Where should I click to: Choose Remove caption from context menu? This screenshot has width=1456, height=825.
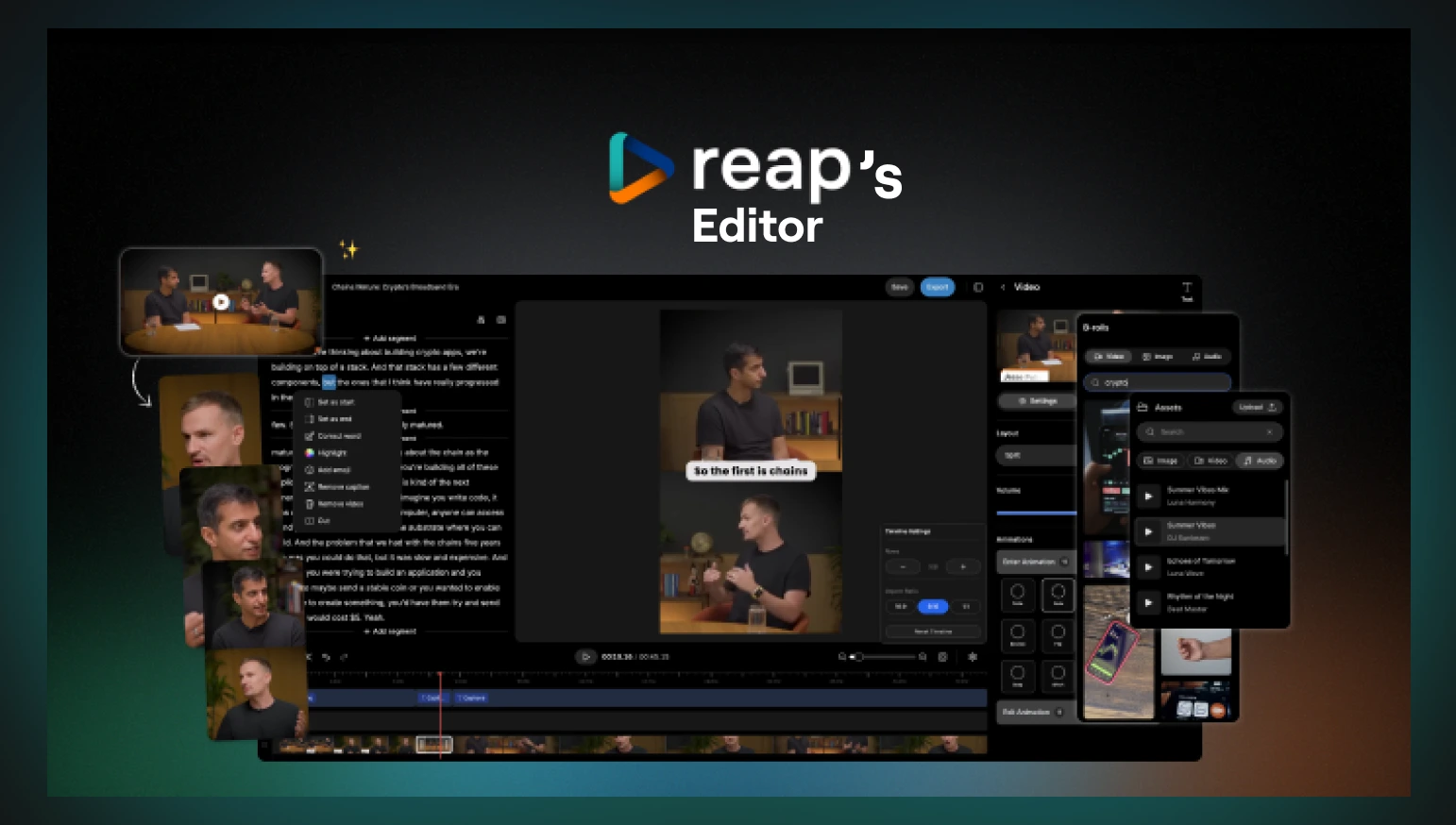pos(337,487)
